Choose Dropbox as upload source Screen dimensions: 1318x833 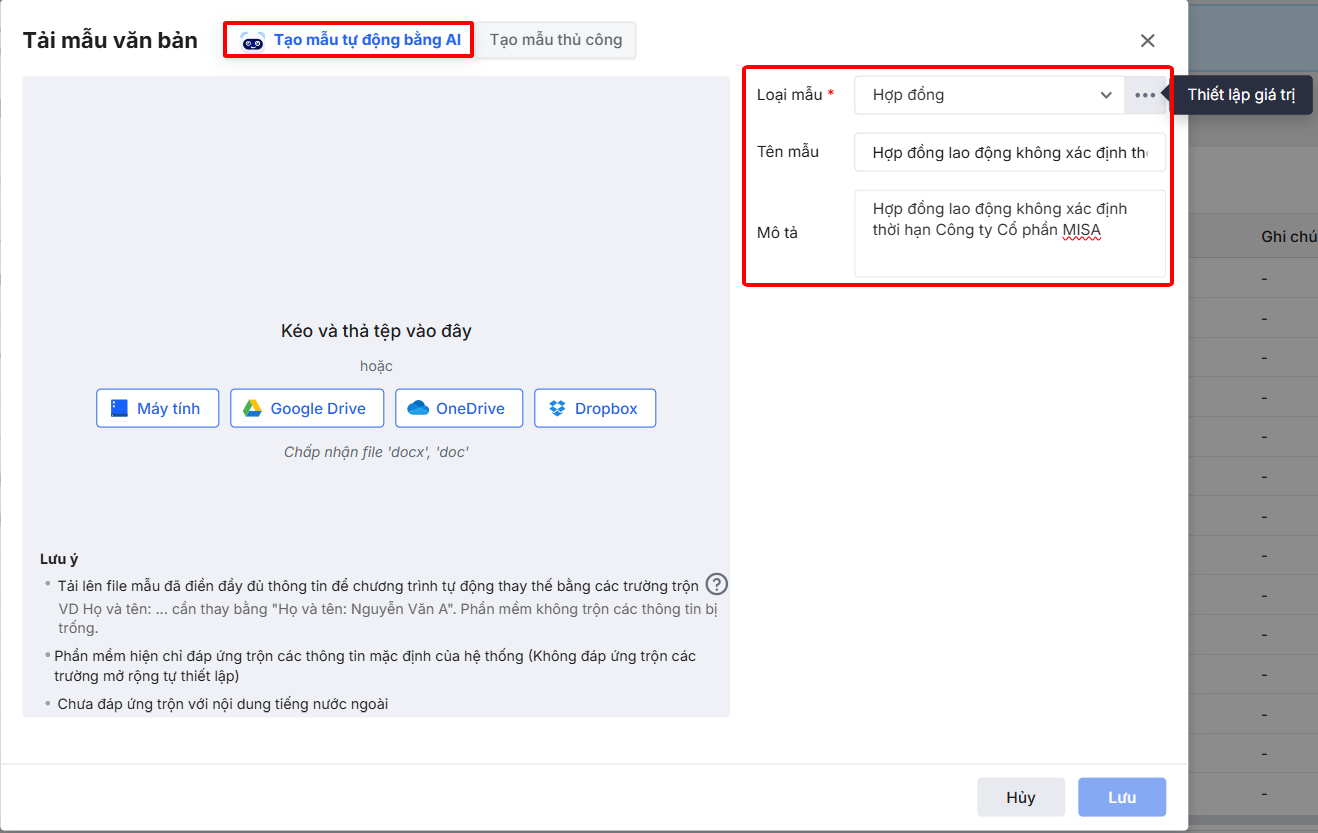[595, 408]
